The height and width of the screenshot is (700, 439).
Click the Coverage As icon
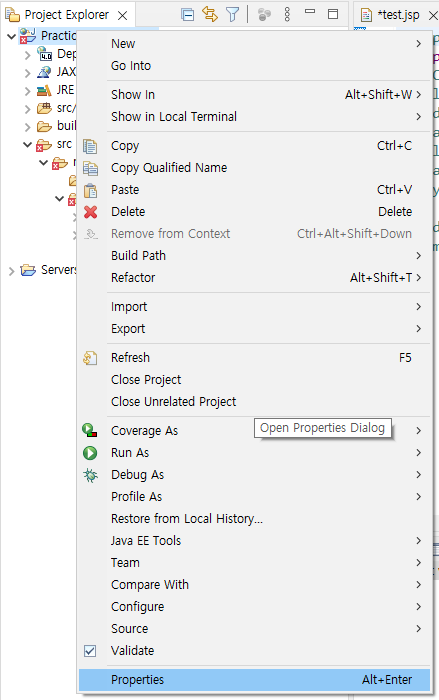pyautogui.click(x=90, y=430)
